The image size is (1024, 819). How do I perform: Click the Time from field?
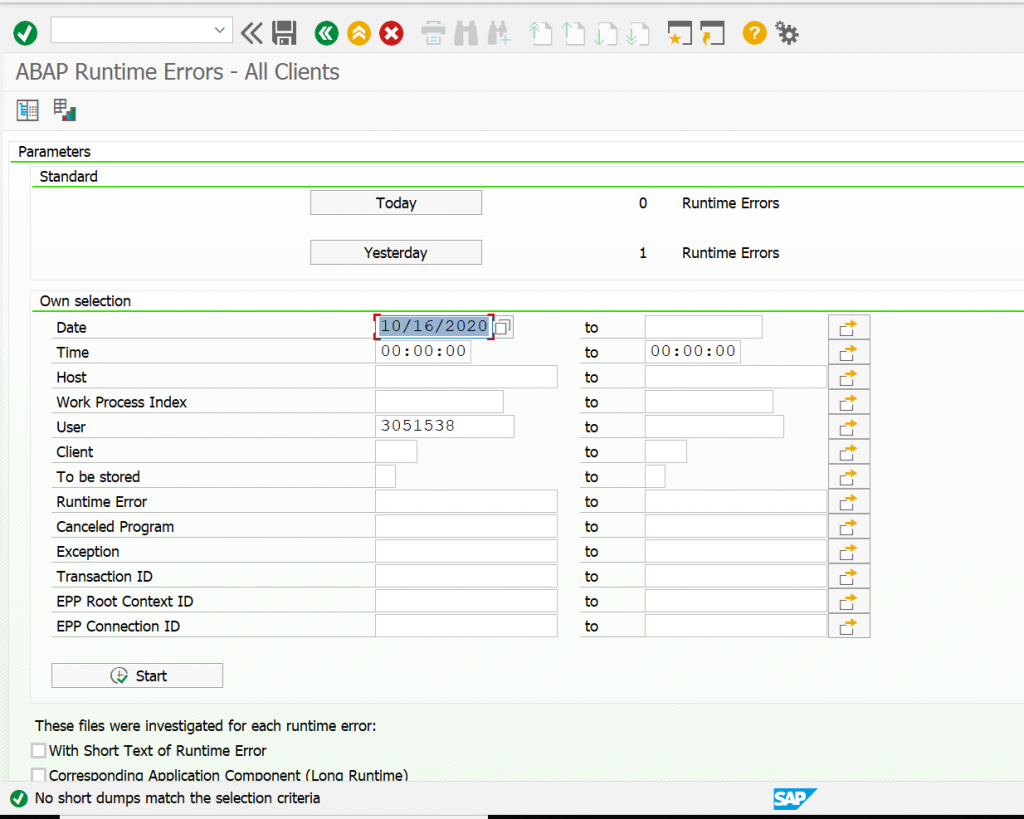(423, 351)
